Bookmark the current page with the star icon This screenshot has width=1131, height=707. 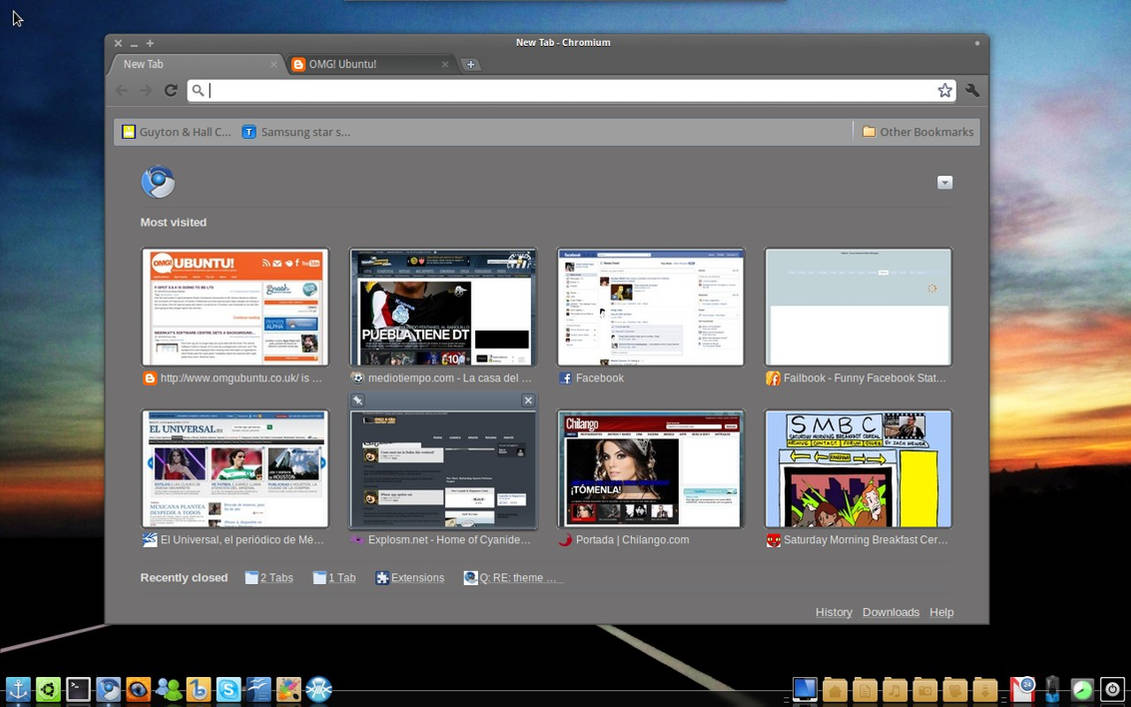pyautogui.click(x=945, y=90)
